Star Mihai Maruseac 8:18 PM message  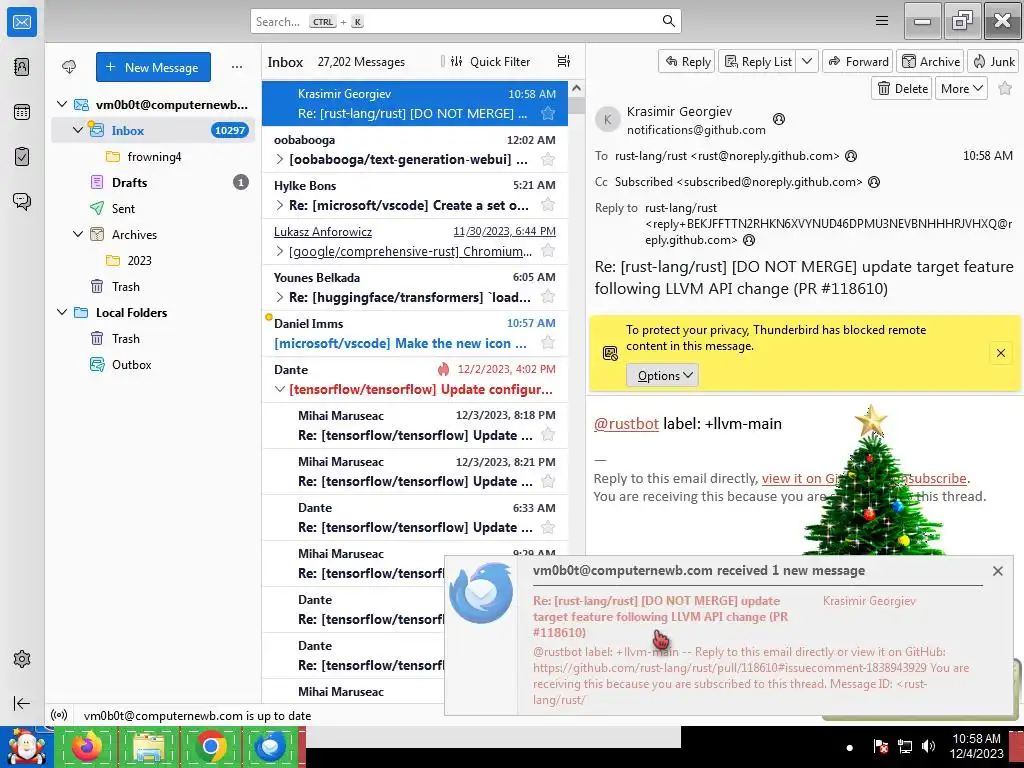[x=548, y=435]
